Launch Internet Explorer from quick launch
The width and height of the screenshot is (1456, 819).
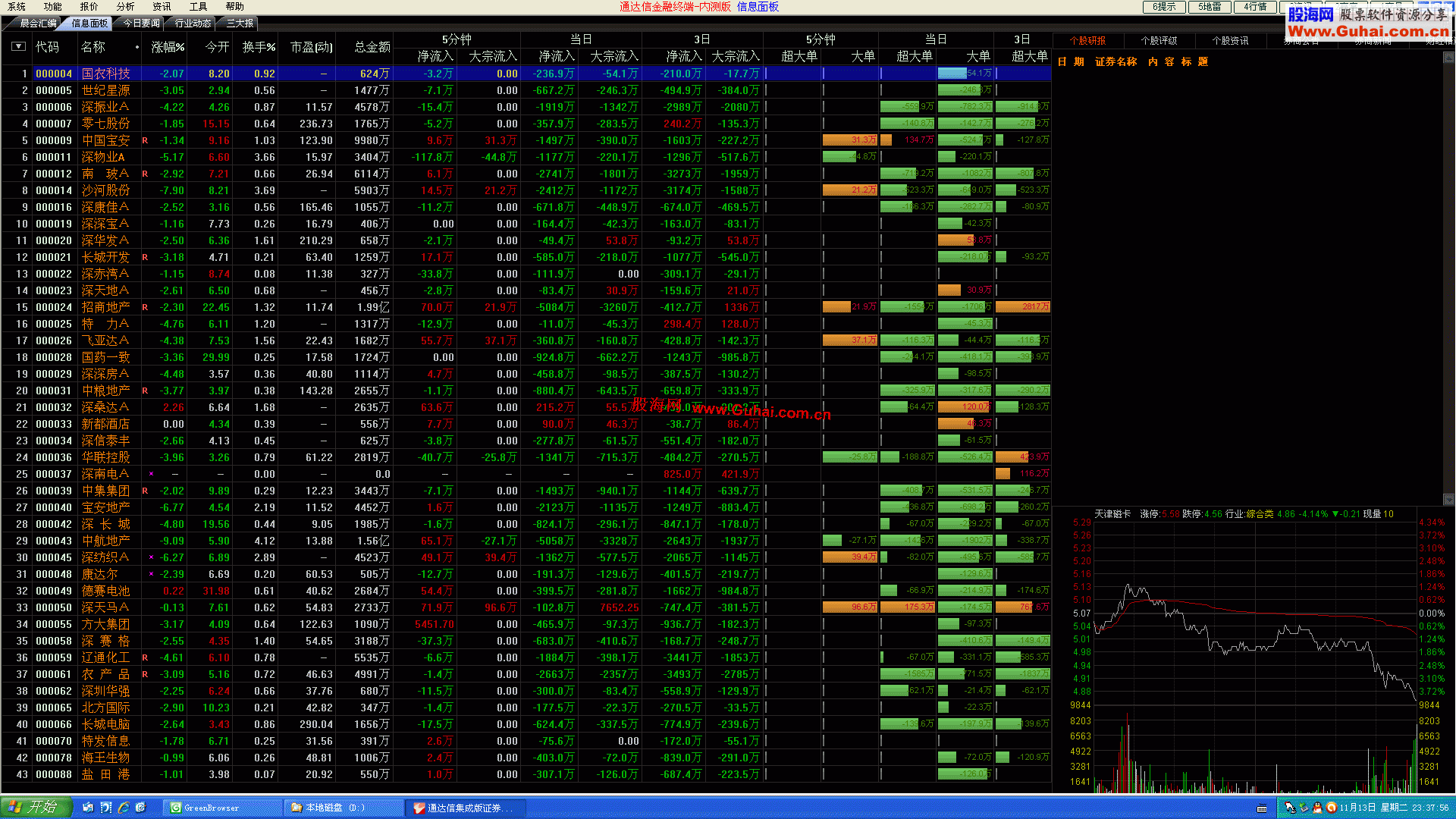click(x=124, y=808)
